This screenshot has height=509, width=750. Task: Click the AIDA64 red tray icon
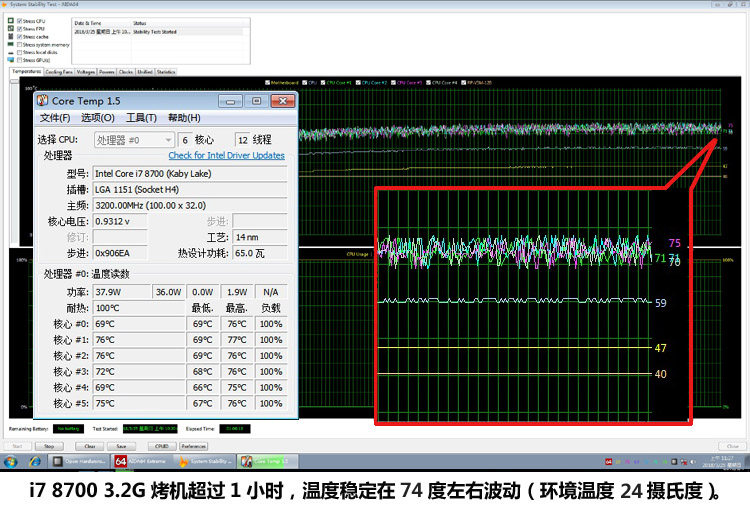coord(608,462)
